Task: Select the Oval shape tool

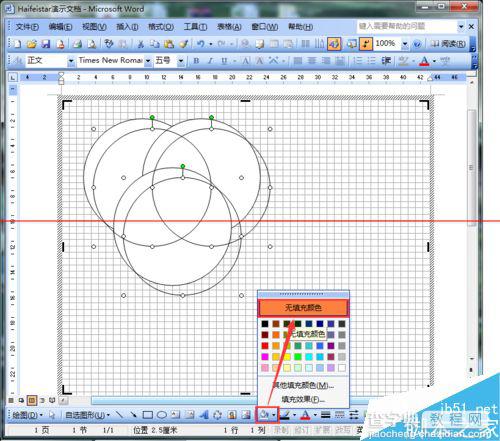Action: click(162, 415)
